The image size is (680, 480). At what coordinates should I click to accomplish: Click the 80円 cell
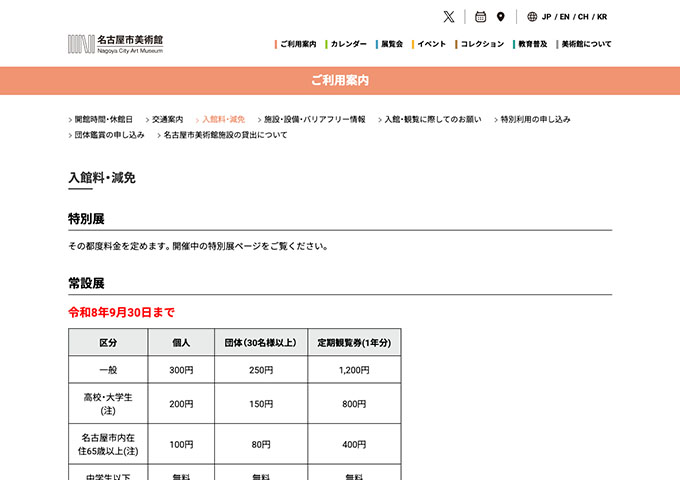click(261, 444)
